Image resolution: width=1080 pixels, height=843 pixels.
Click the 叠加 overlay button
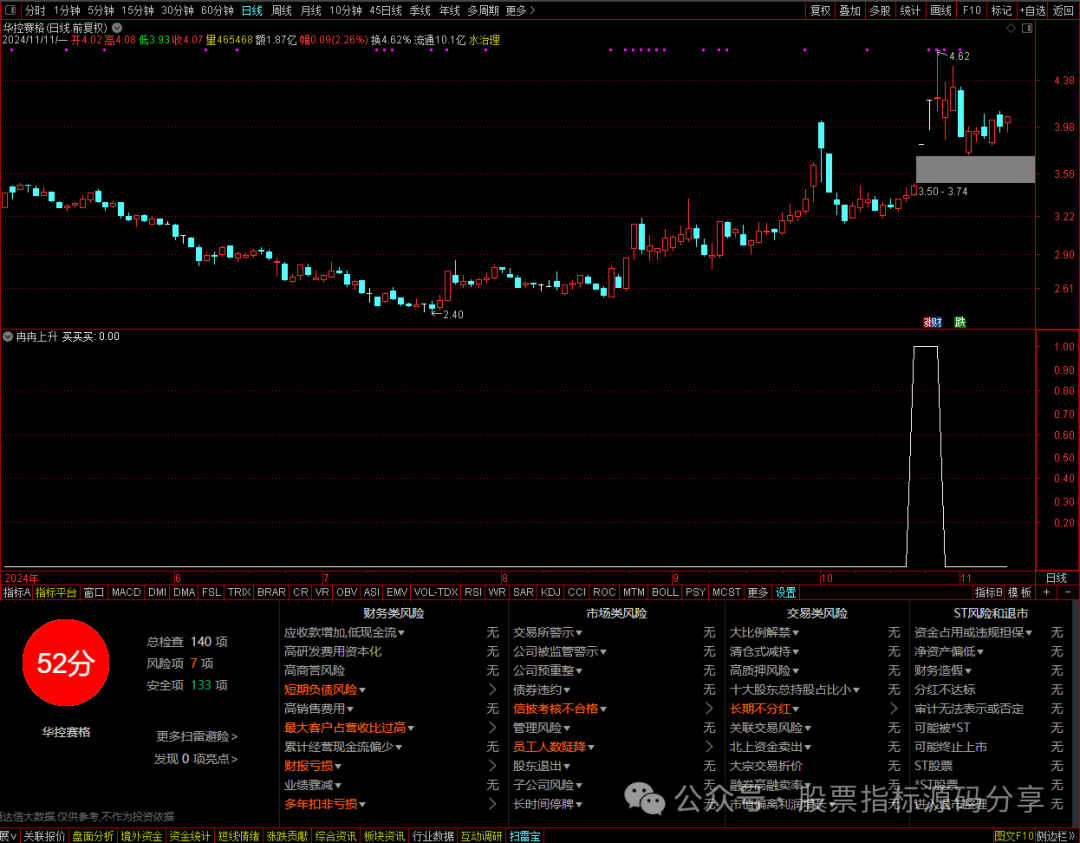click(850, 10)
